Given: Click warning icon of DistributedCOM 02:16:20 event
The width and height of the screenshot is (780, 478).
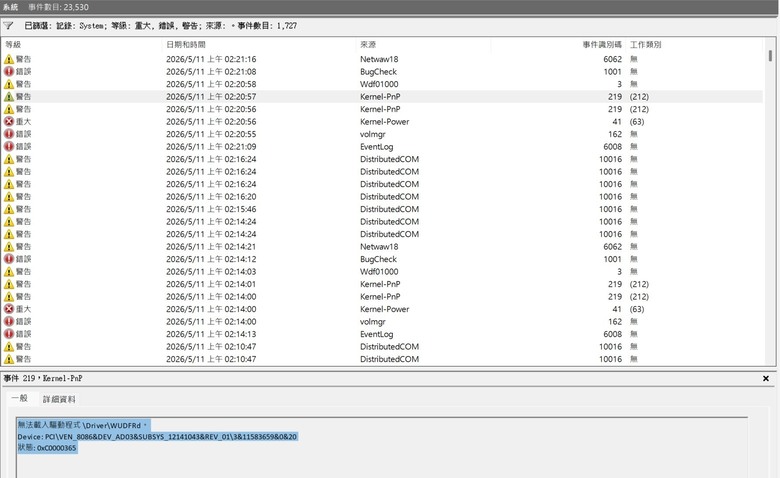Looking at the screenshot, I should pyautogui.click(x=9, y=196).
